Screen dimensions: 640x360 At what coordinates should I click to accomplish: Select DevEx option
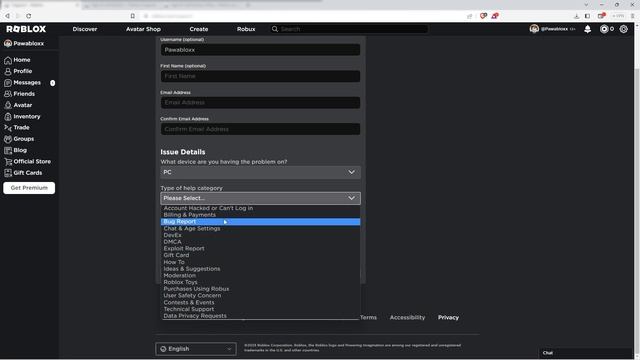260,235
